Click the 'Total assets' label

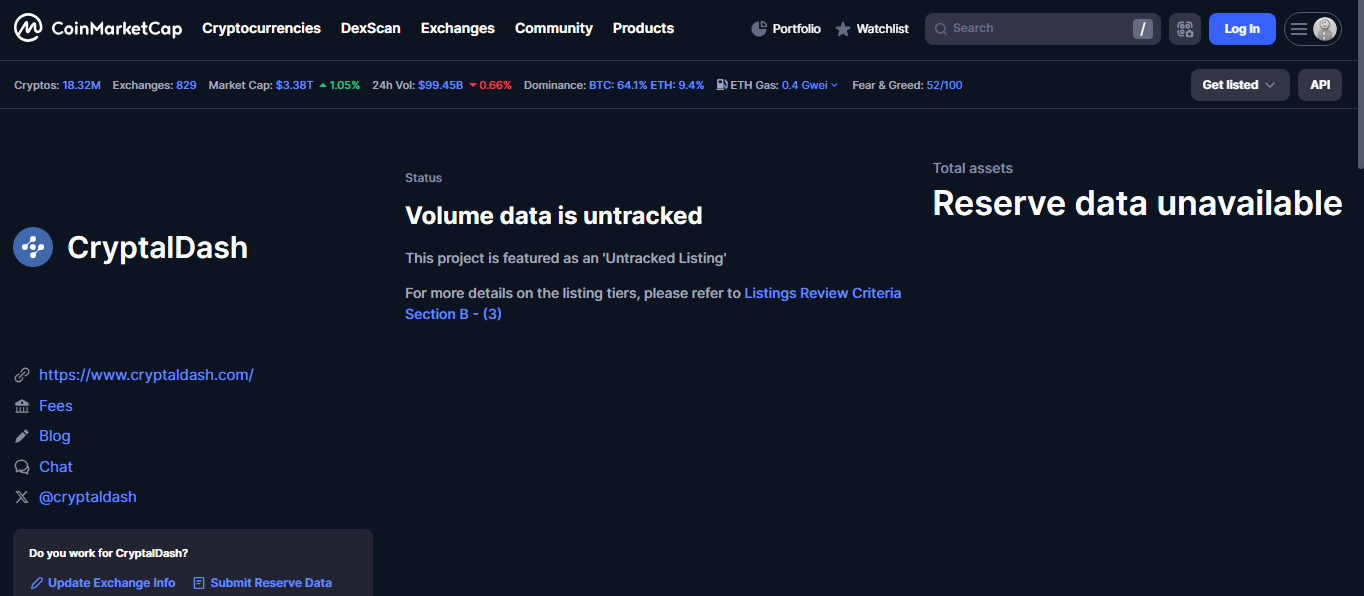[973, 168]
